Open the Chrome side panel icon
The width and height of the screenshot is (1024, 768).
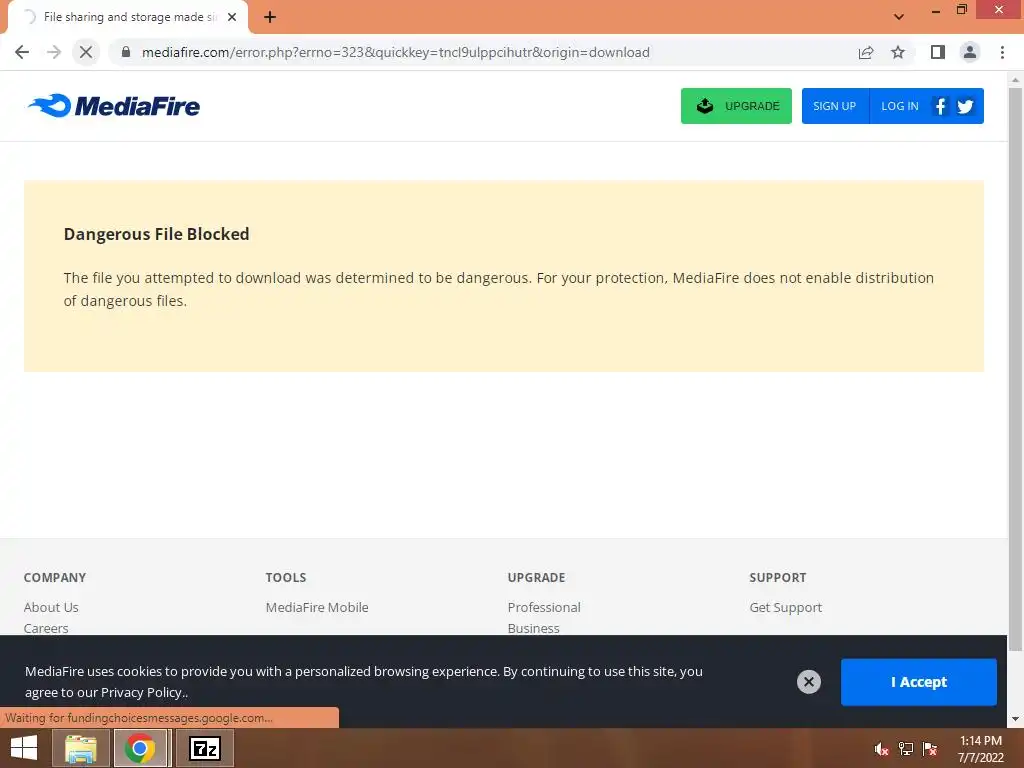(x=938, y=52)
